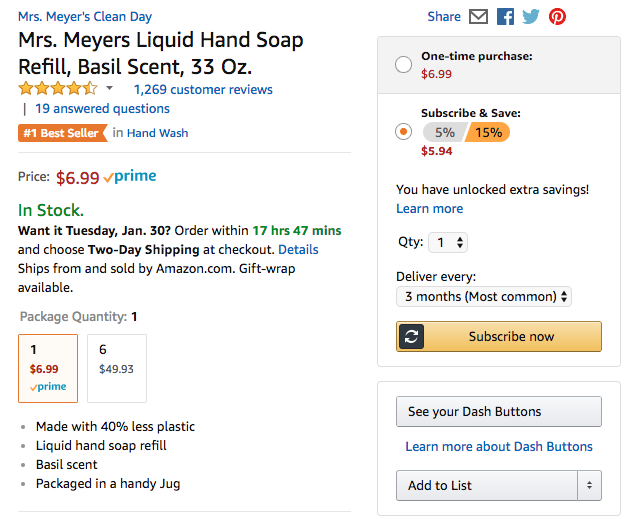This screenshot has height=519, width=627.
Task: Select the 15% savings tier pill
Action: 489,132
